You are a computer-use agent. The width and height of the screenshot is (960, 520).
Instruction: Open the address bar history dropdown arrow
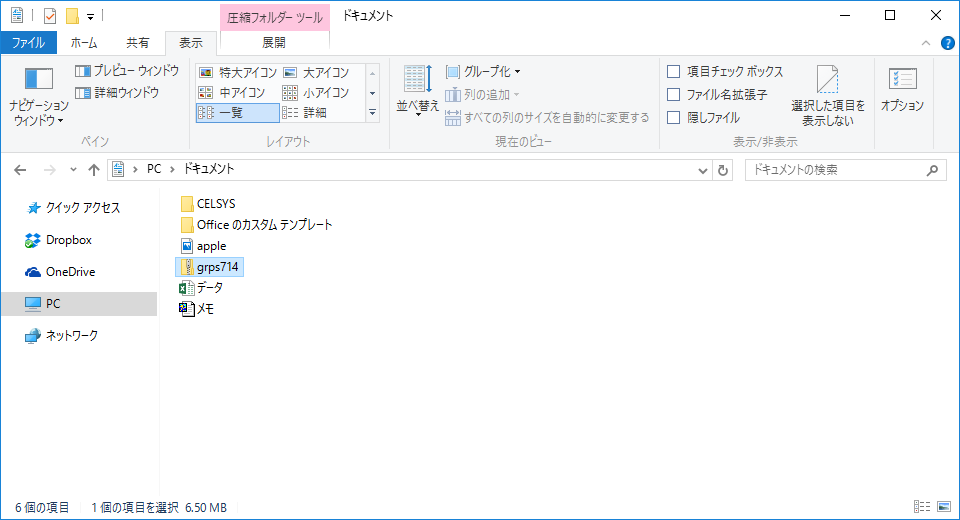click(703, 170)
